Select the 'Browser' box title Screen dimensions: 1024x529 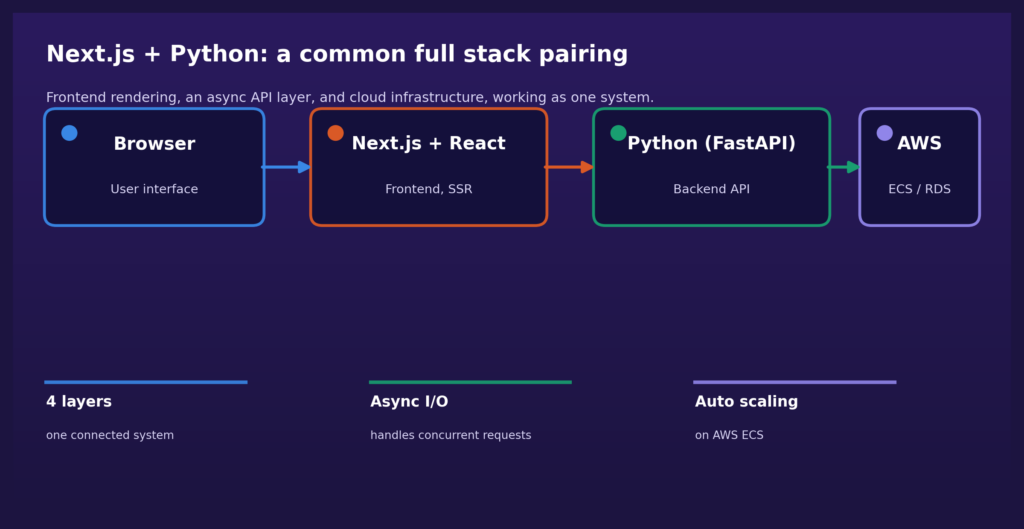coord(154,144)
